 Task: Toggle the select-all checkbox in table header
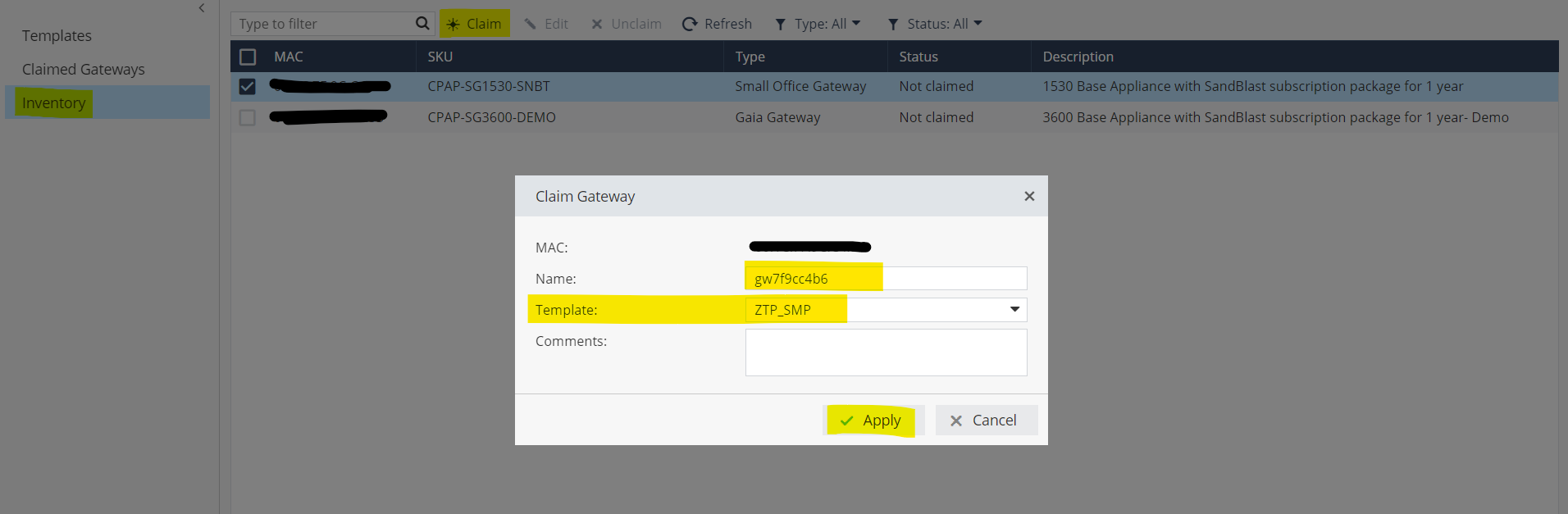248,57
